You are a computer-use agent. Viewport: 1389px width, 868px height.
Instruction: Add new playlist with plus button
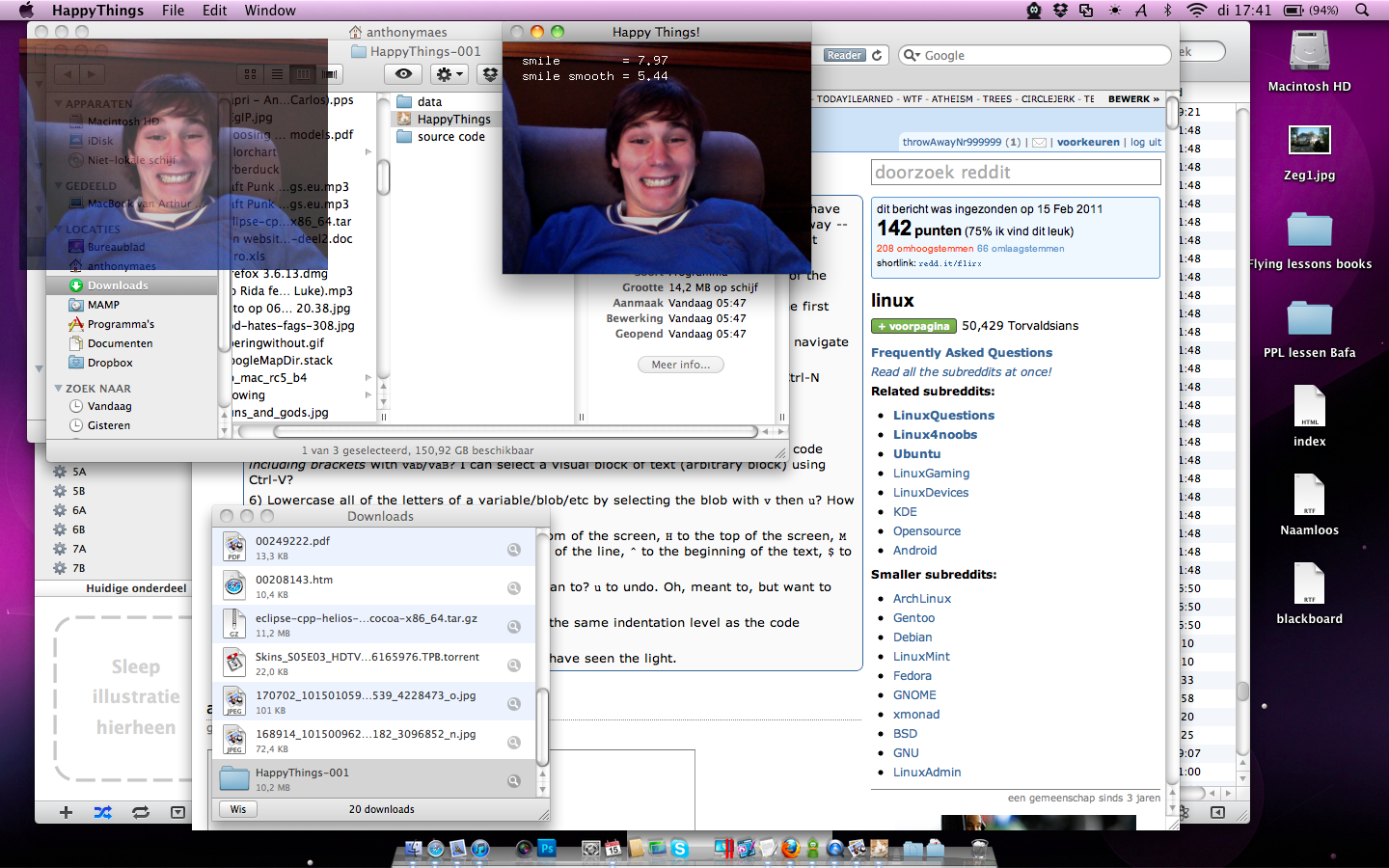click(66, 812)
